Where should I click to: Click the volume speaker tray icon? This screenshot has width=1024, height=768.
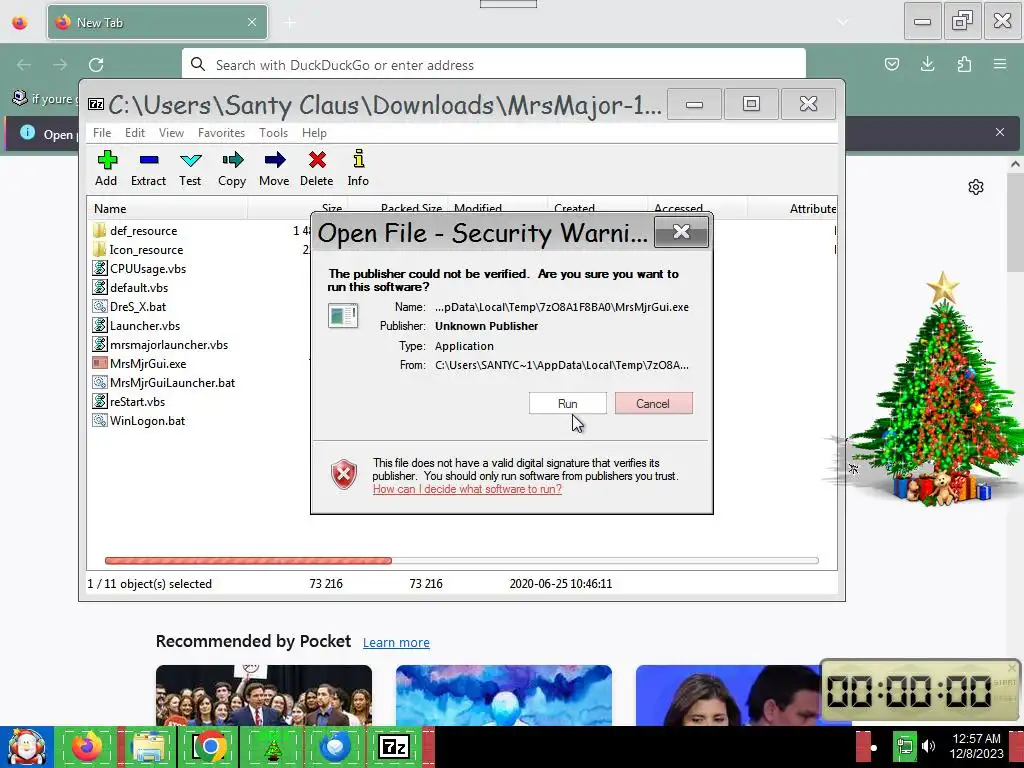pyautogui.click(x=929, y=746)
